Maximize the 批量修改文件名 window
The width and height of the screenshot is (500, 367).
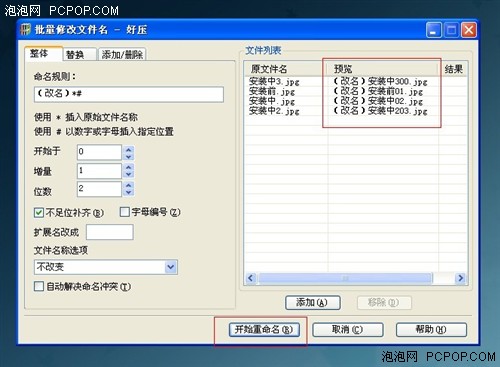point(452,30)
